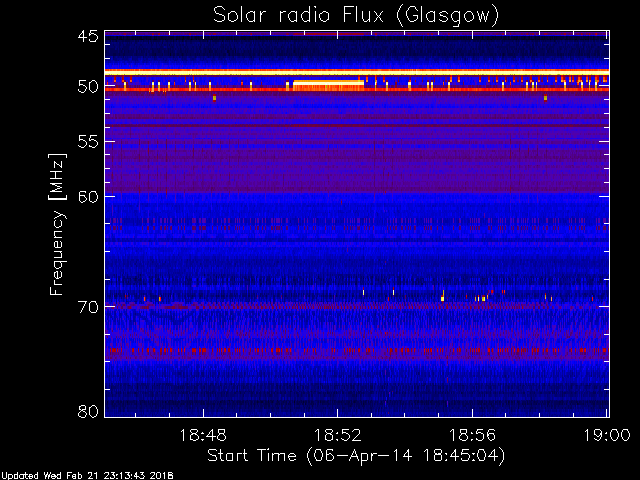Image resolution: width=640 pixels, height=480 pixels.
Task: Click the 70 frequency tick label
Action: [x=88, y=307]
